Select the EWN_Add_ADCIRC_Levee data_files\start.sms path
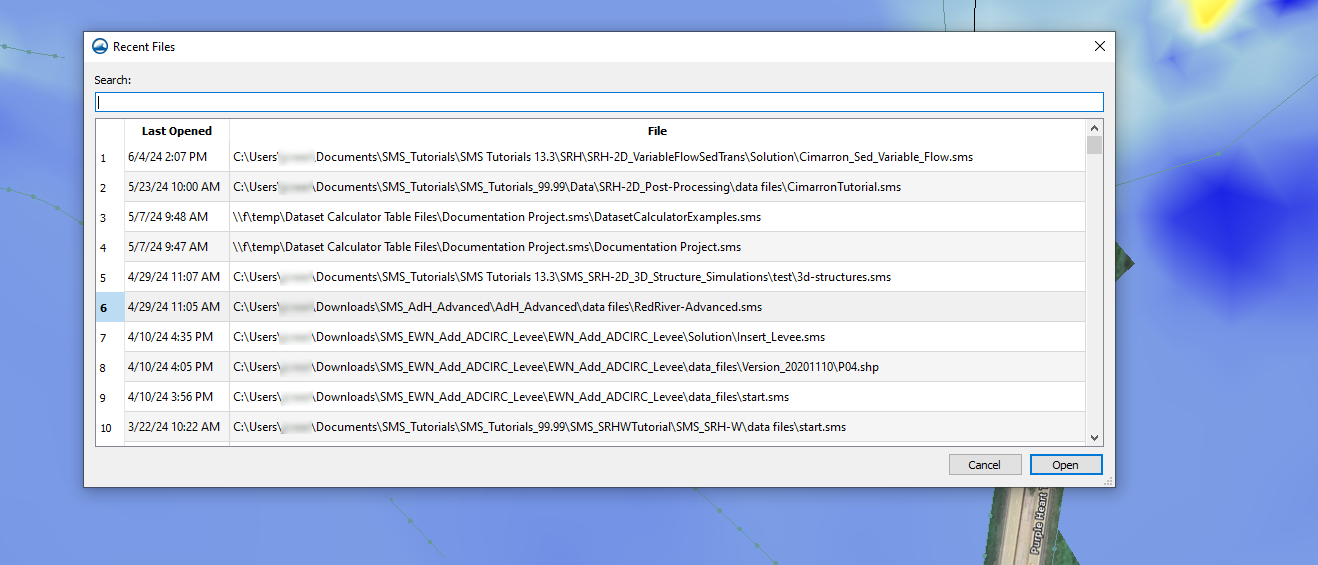 point(511,397)
